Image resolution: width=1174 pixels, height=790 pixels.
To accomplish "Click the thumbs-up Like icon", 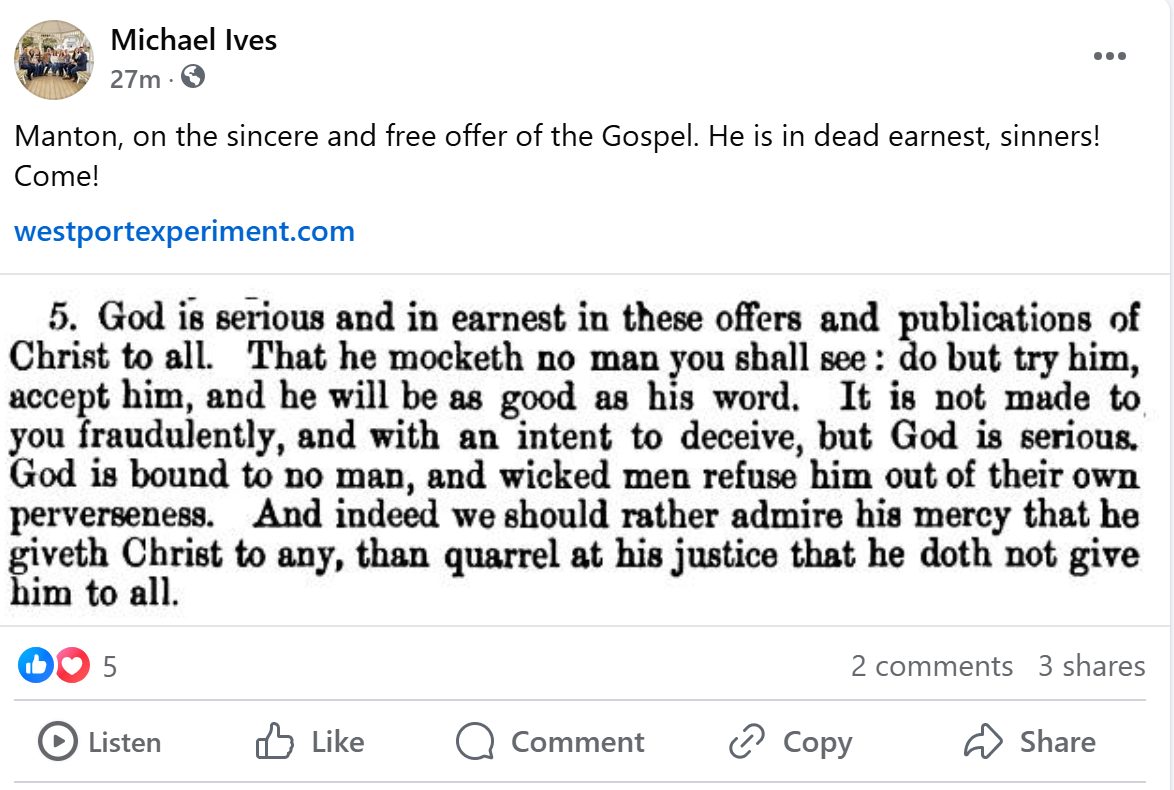I will [275, 742].
